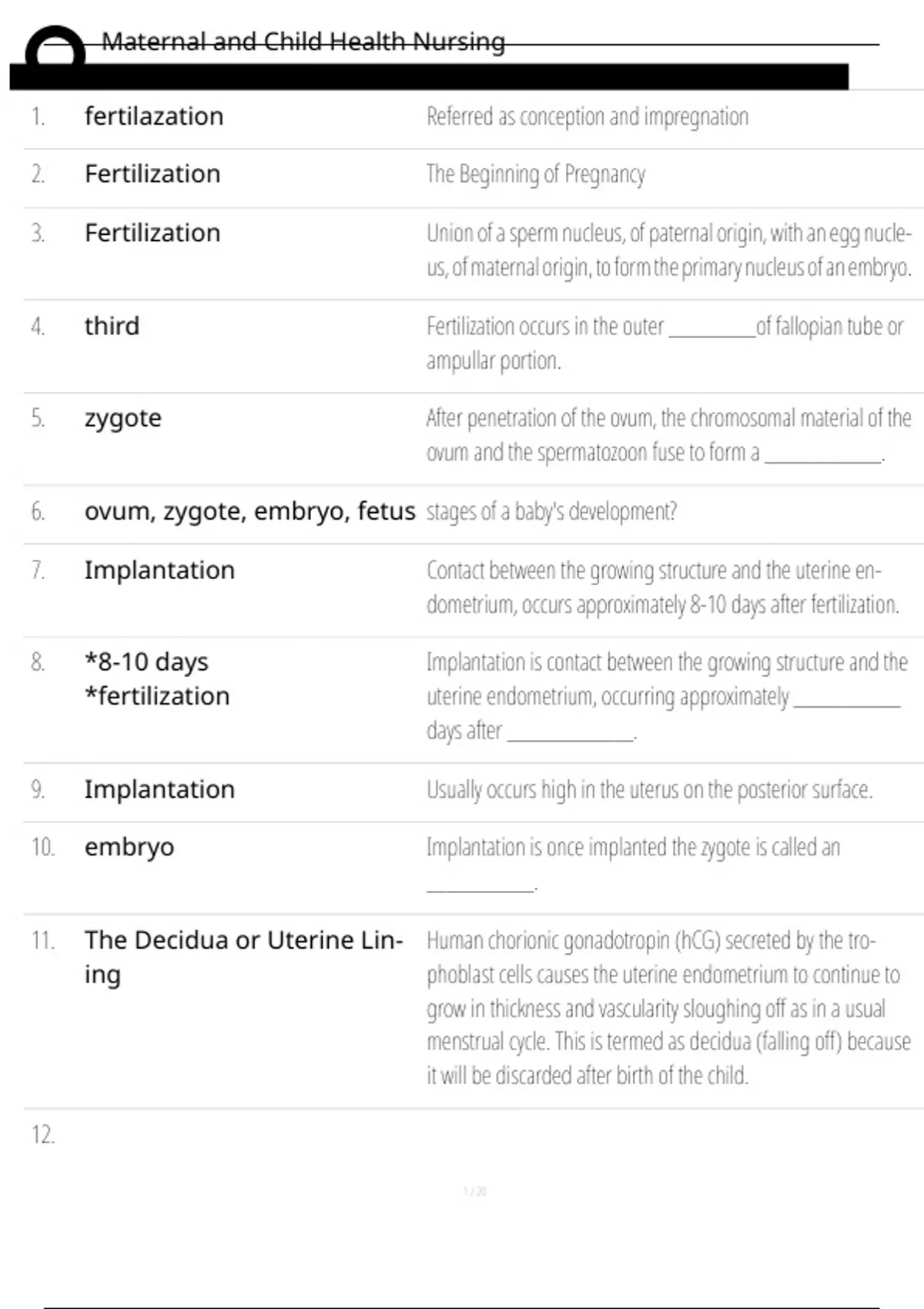Click 'Referred as conception and impregnation' definition
The height and width of the screenshot is (1309, 924).
588,116
